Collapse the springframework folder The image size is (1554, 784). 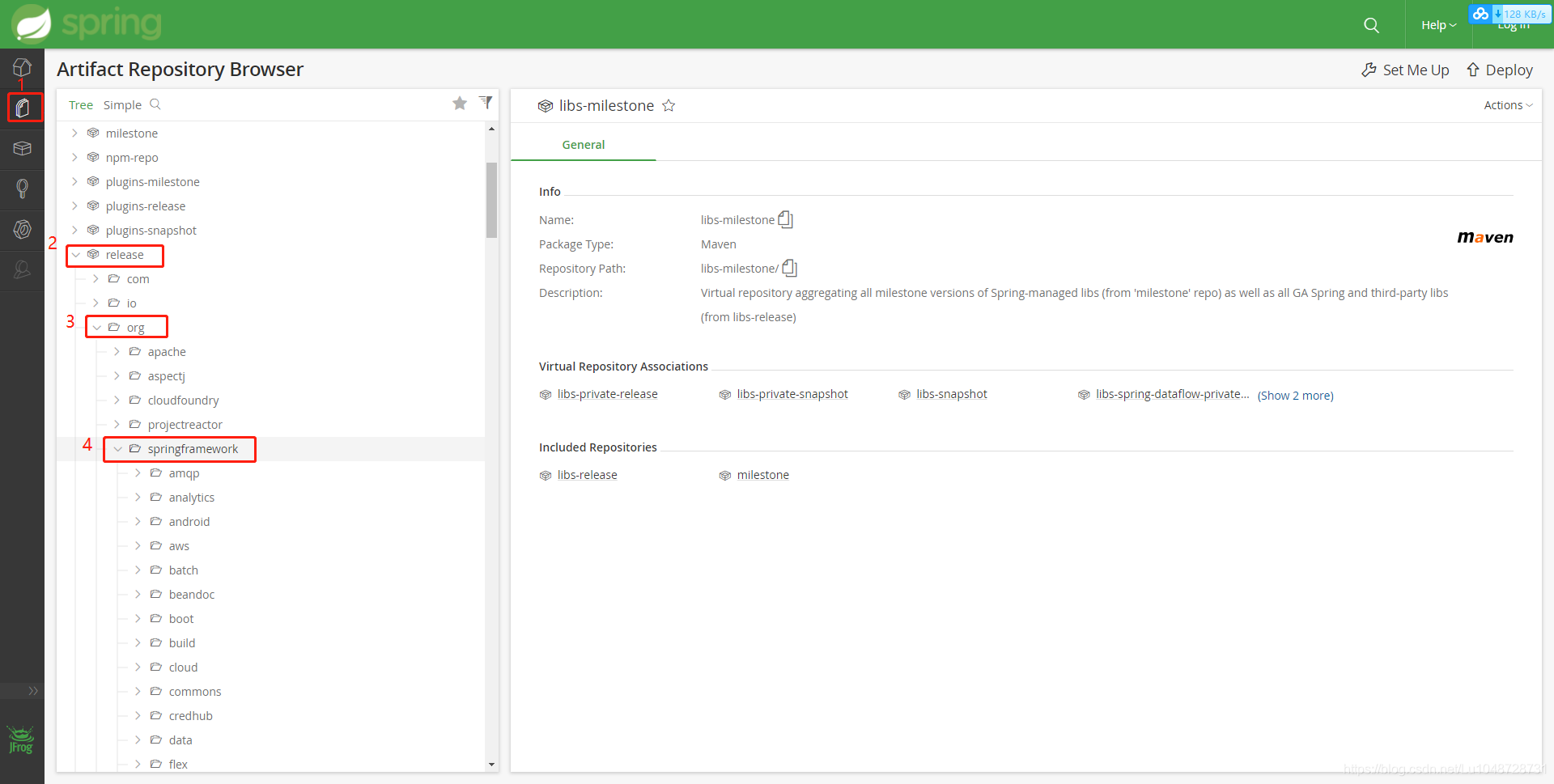(117, 448)
